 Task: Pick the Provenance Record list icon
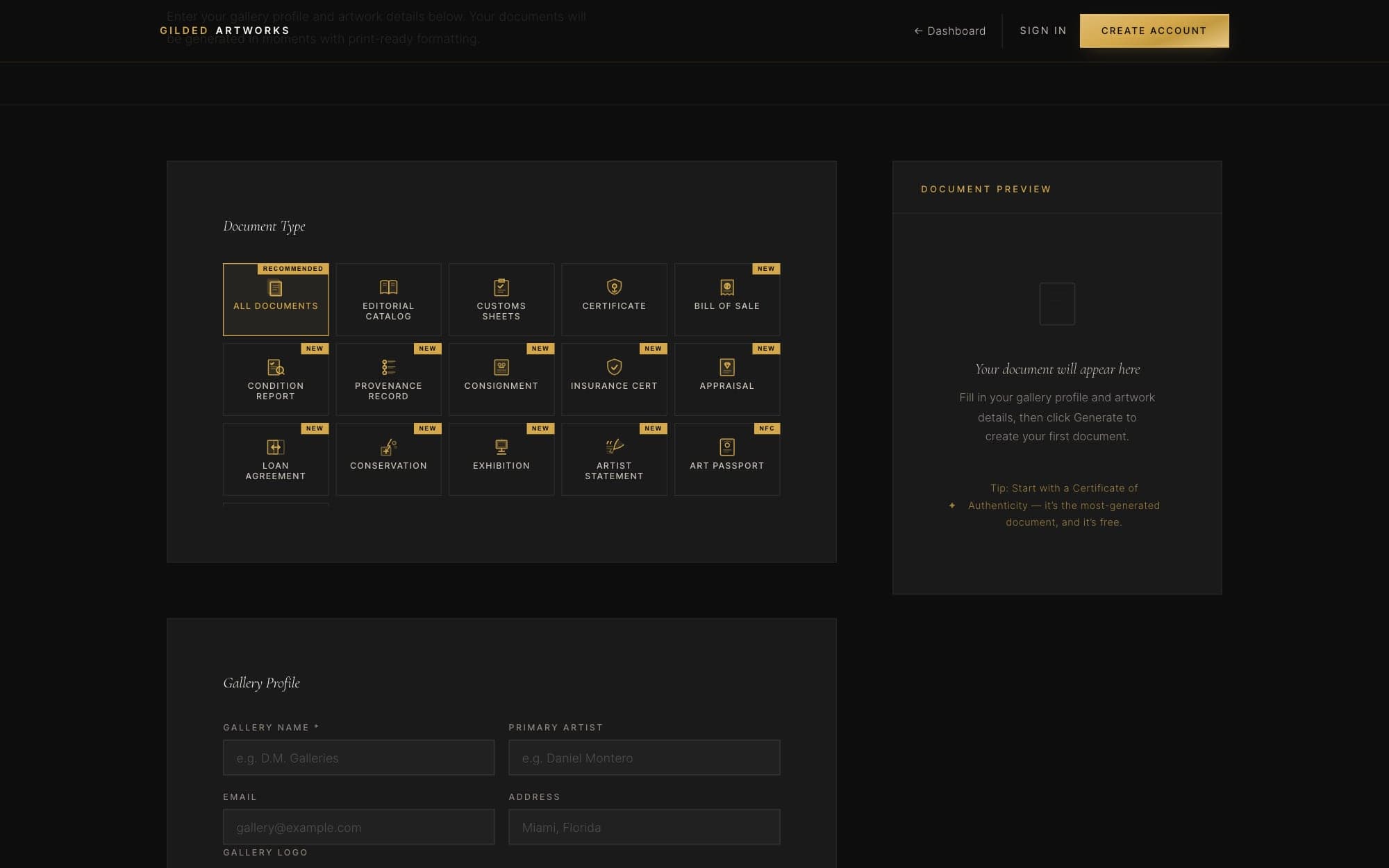(388, 367)
